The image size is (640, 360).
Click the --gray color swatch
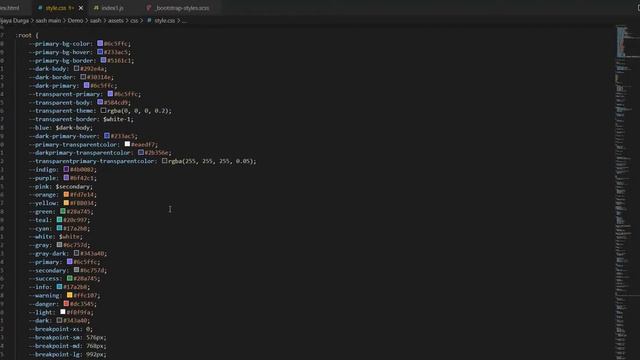pyautogui.click(x=59, y=245)
